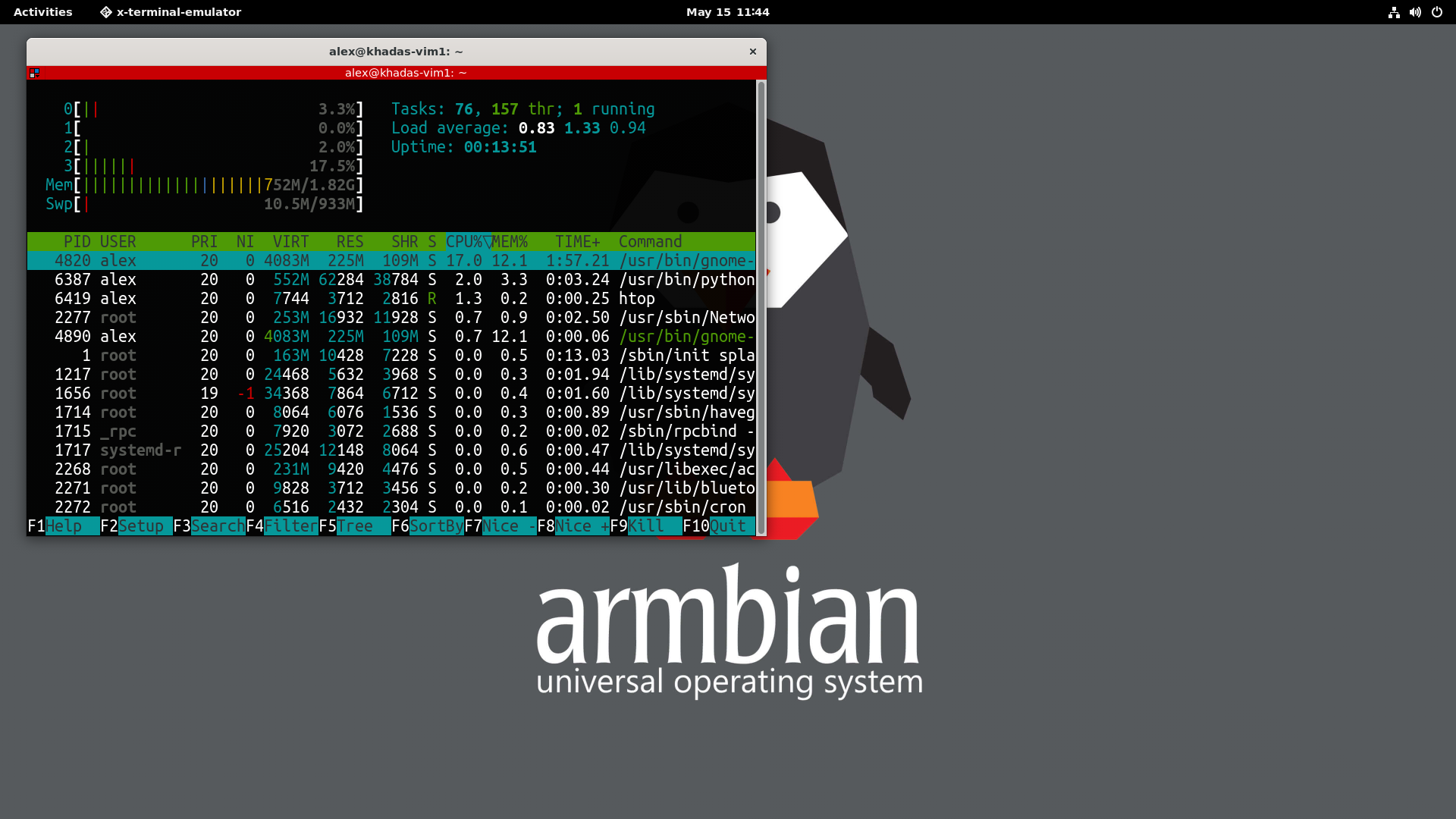Click the Mem usage meter bar
This screenshot has width=1456, height=819.
coord(205,185)
